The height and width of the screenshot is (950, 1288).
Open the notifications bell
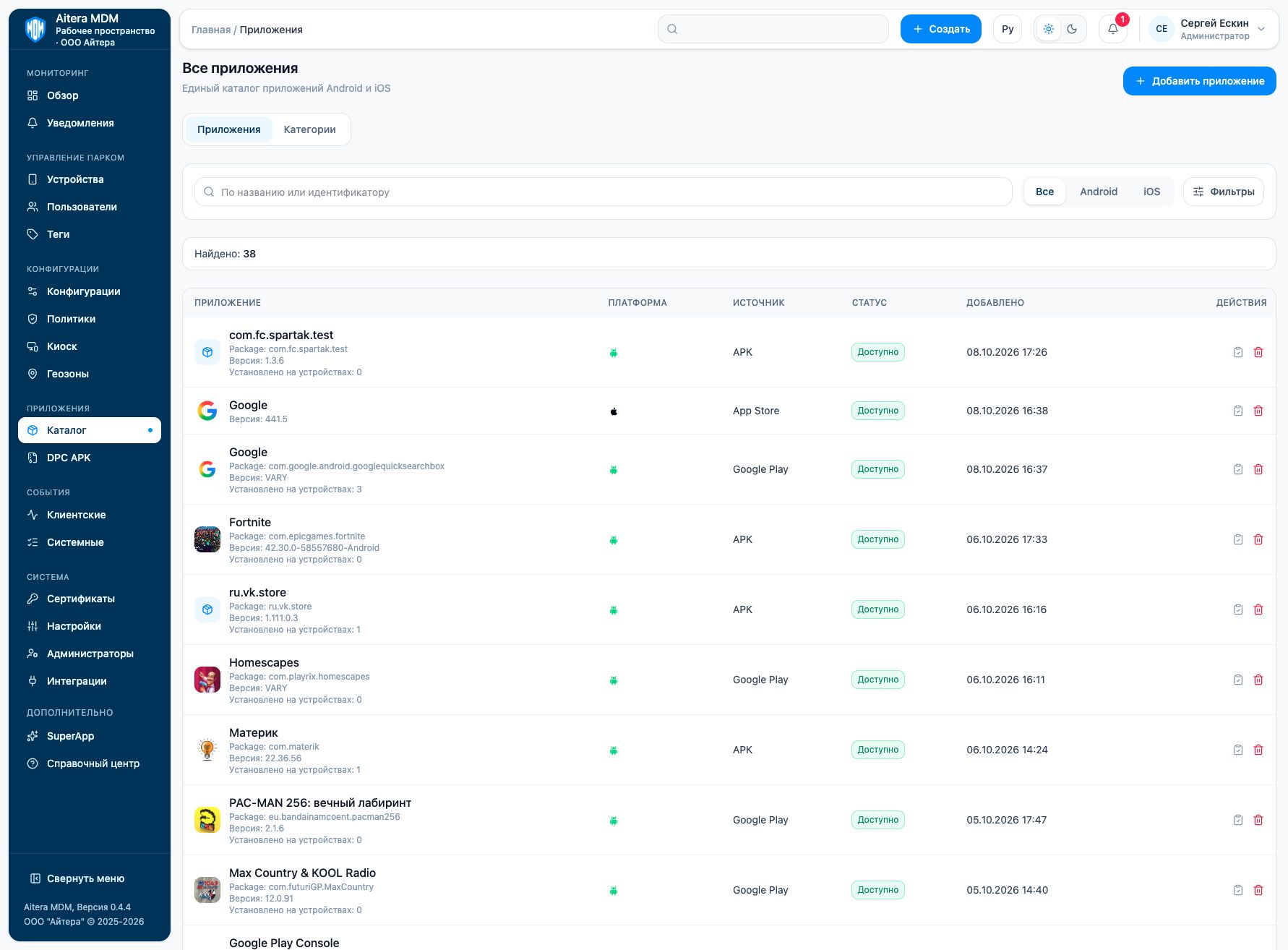[x=1113, y=29]
